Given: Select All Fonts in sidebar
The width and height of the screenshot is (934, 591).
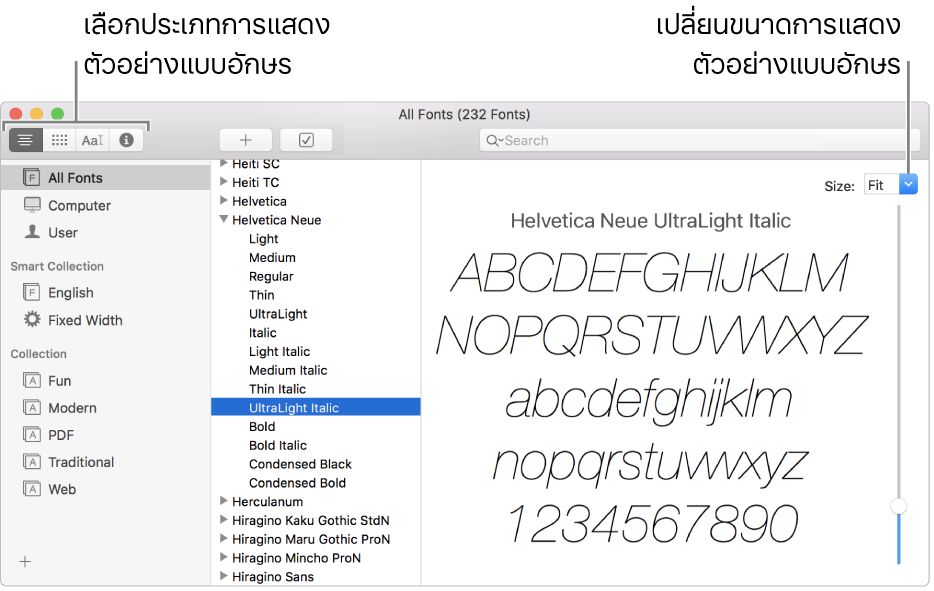Looking at the screenshot, I should point(105,178).
